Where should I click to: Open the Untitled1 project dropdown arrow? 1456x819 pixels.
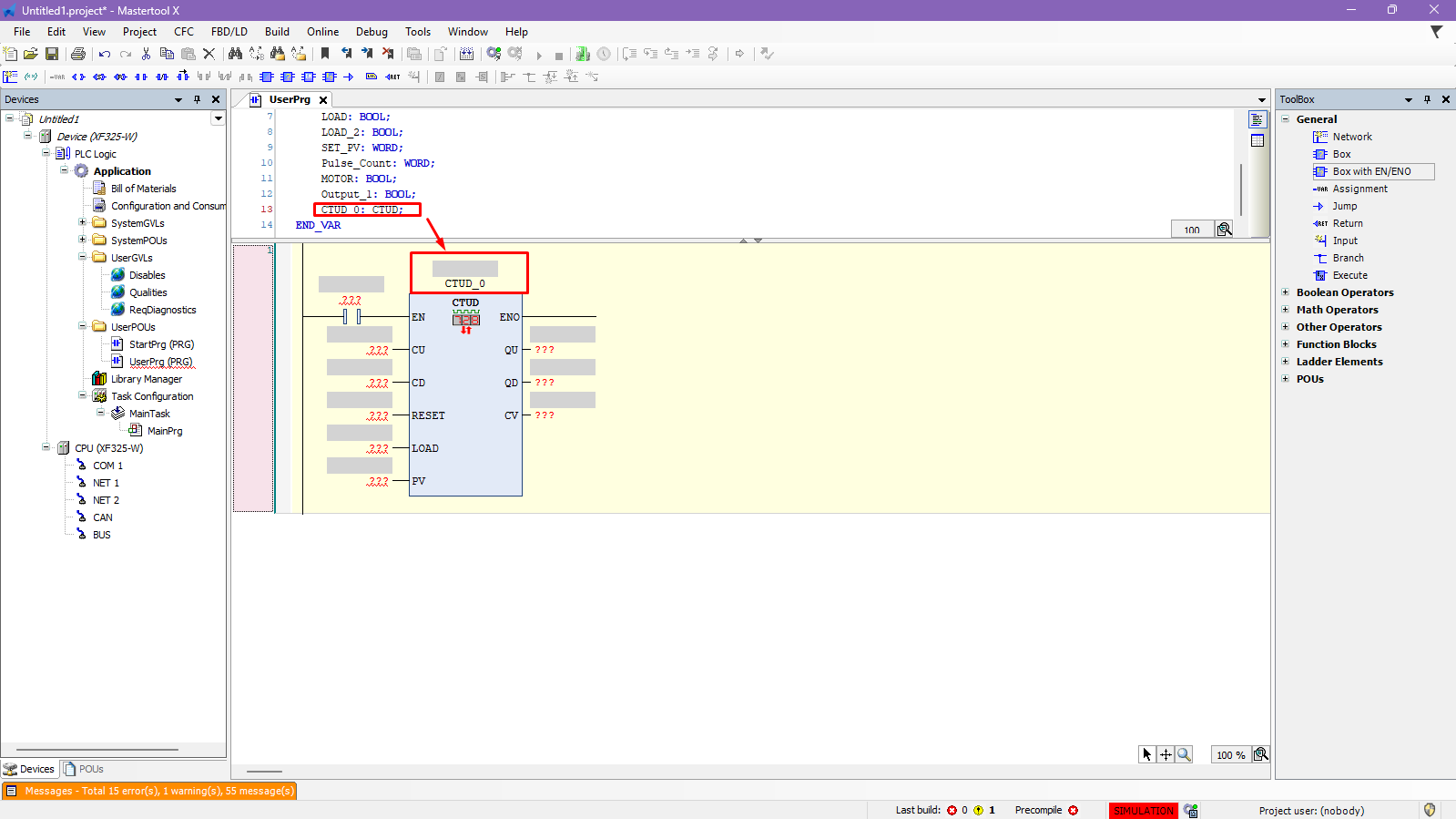tap(218, 118)
